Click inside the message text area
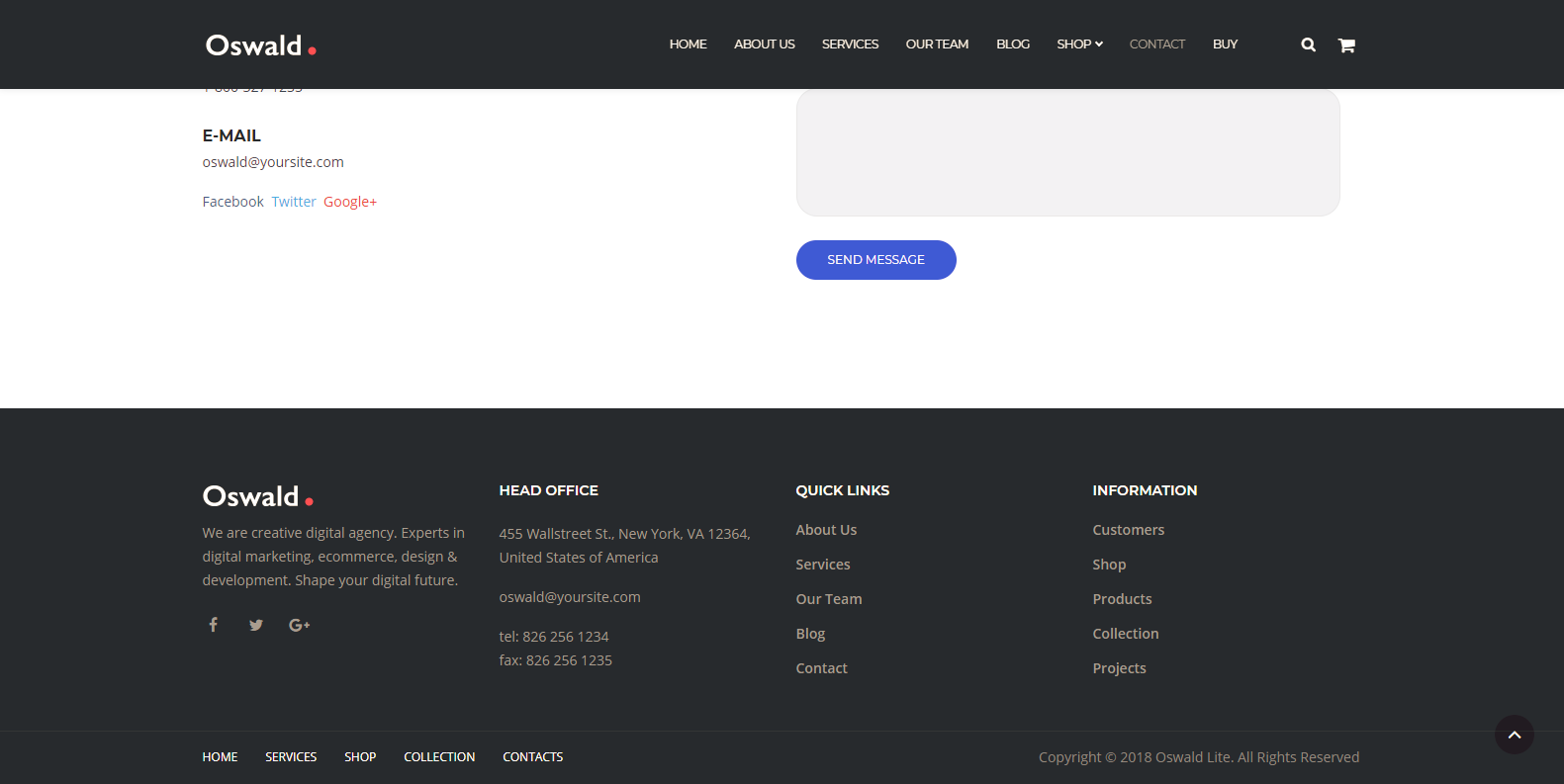Image resolution: width=1564 pixels, height=784 pixels. point(1067,152)
